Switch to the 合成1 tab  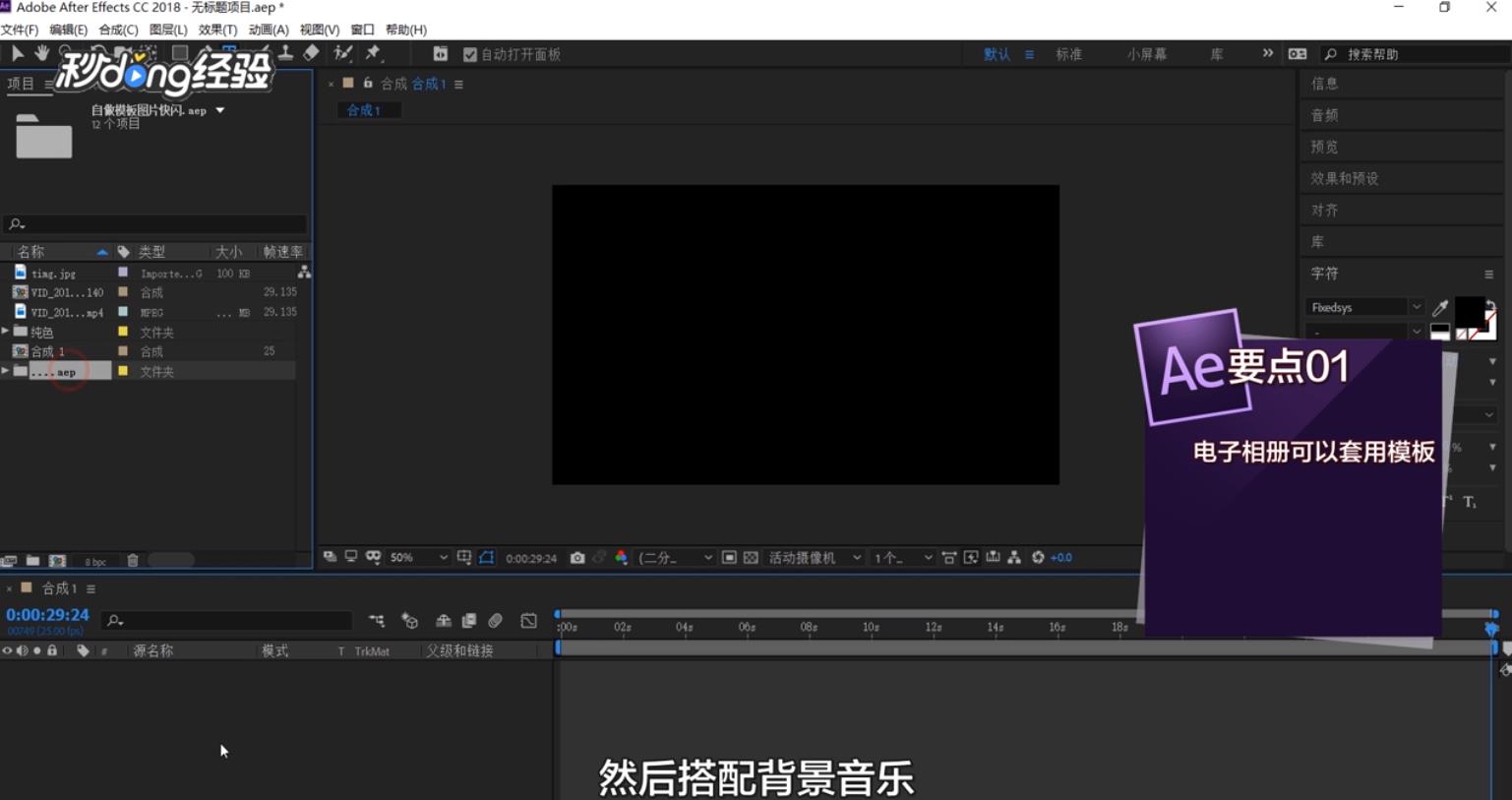367,110
